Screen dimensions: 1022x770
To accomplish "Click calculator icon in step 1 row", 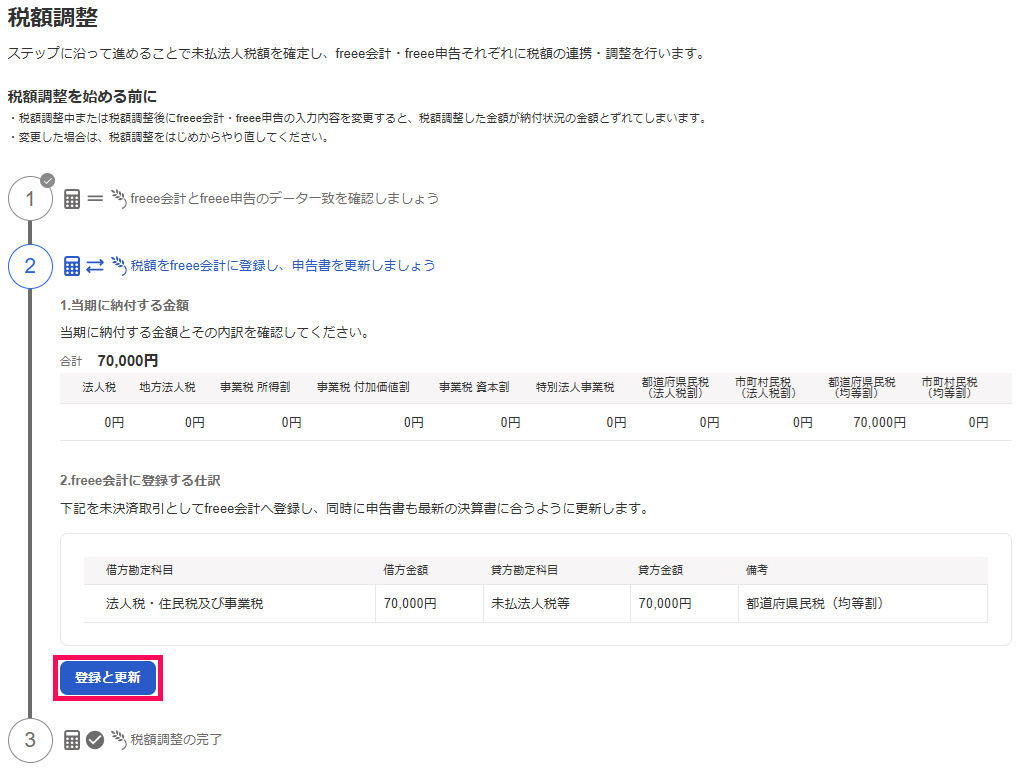I will 72,199.
